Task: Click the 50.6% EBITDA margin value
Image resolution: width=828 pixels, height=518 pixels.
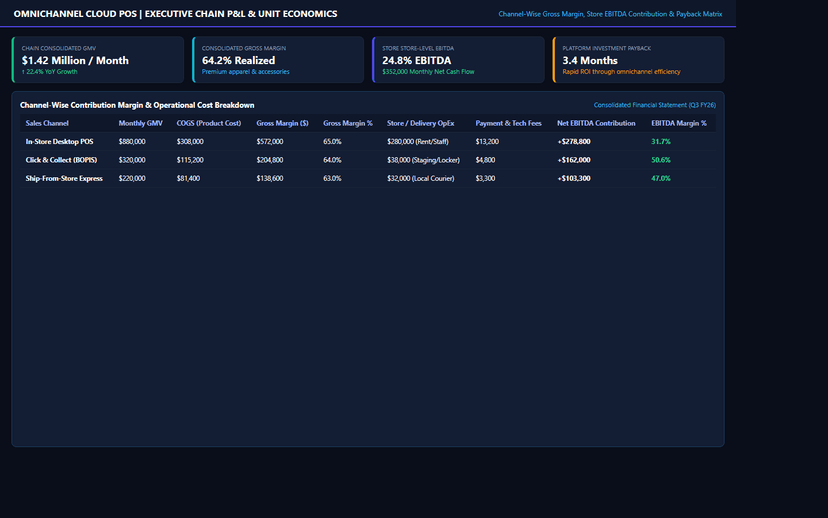Action: pos(661,160)
